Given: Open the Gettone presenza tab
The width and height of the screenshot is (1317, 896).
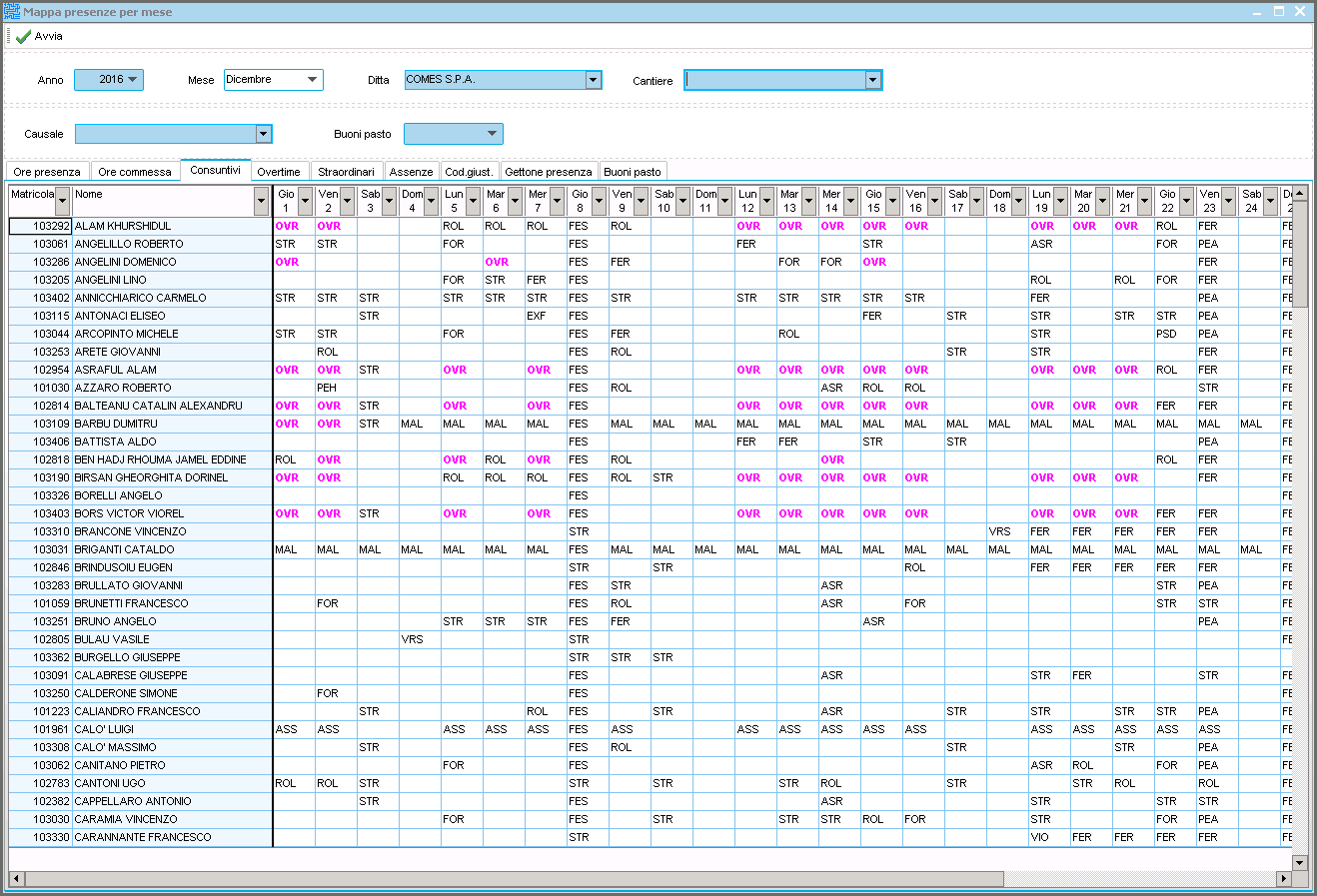Looking at the screenshot, I should [x=549, y=172].
